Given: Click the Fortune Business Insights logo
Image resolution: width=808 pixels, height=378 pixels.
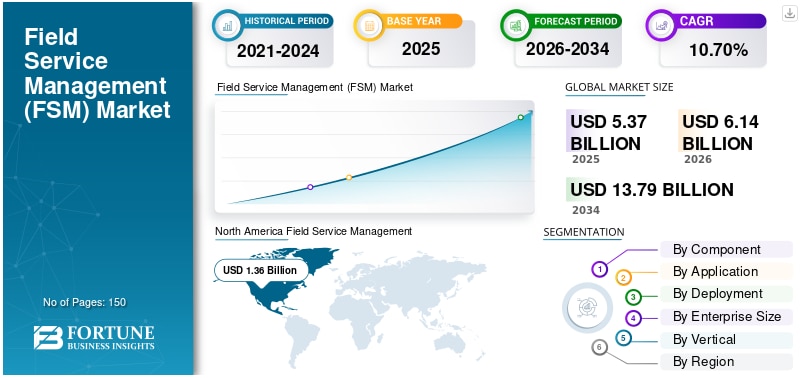Looking at the screenshot, I should tap(94, 338).
